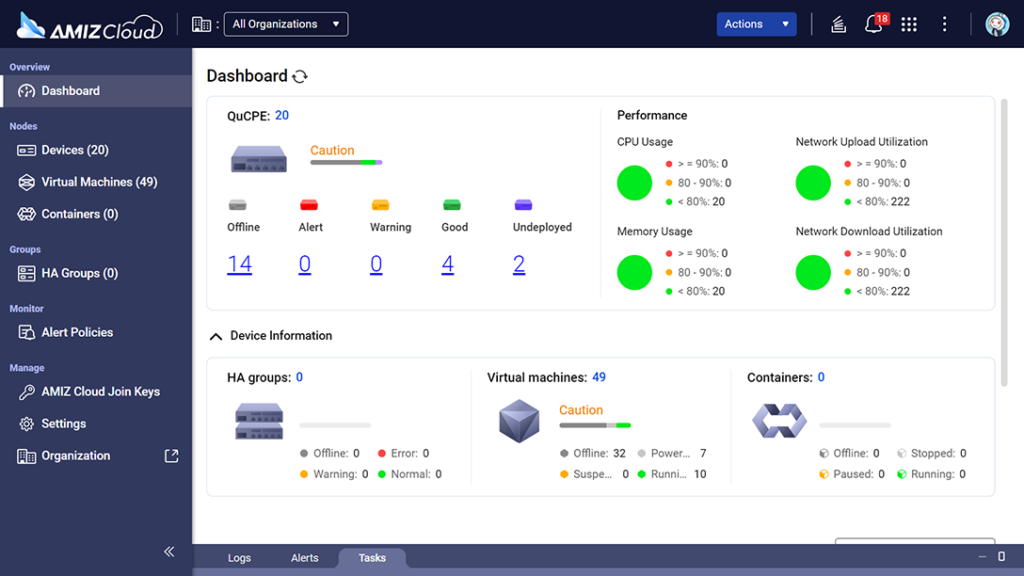
Task: Open AMIZ Cloud Join Keys page
Action: pyautogui.click(x=101, y=391)
